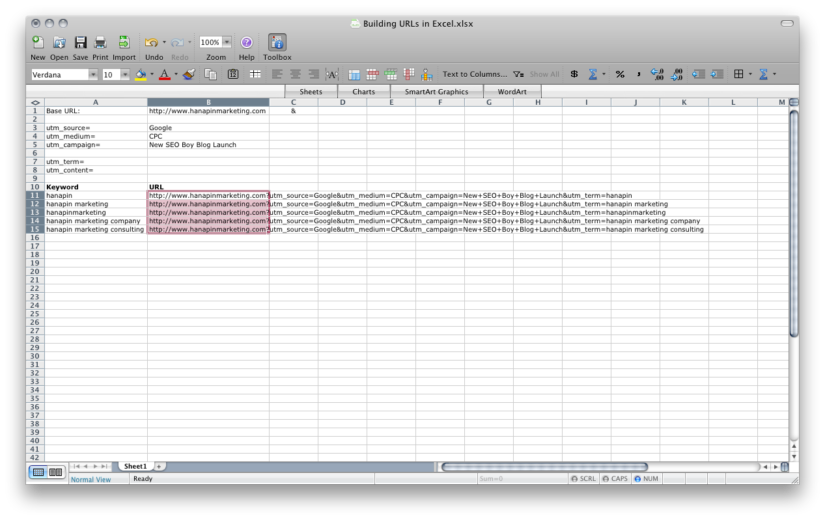
Task: Click the Open file toolbar icon
Action: click(x=59, y=43)
